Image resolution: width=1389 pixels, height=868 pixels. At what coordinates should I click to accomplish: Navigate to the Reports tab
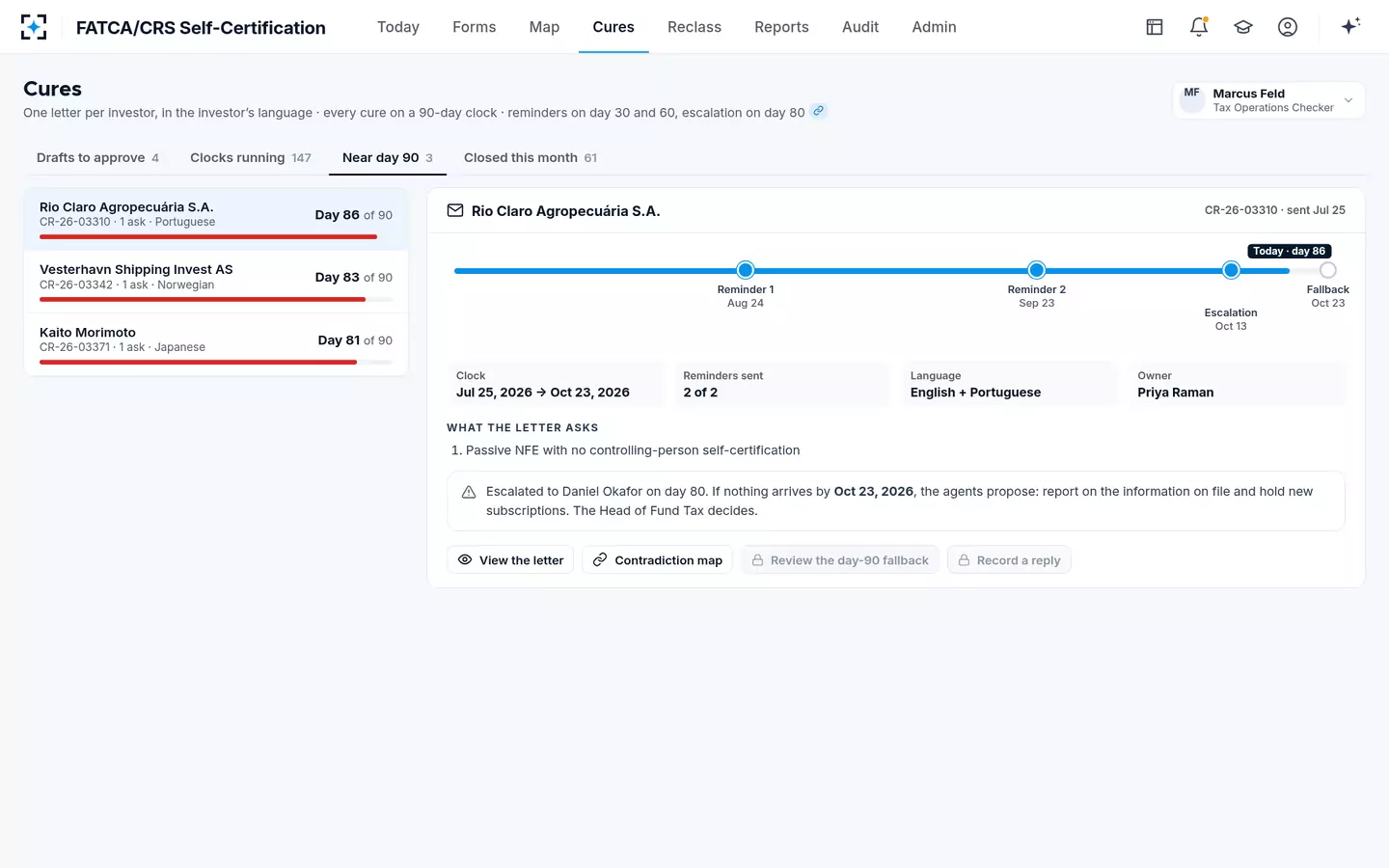(781, 27)
